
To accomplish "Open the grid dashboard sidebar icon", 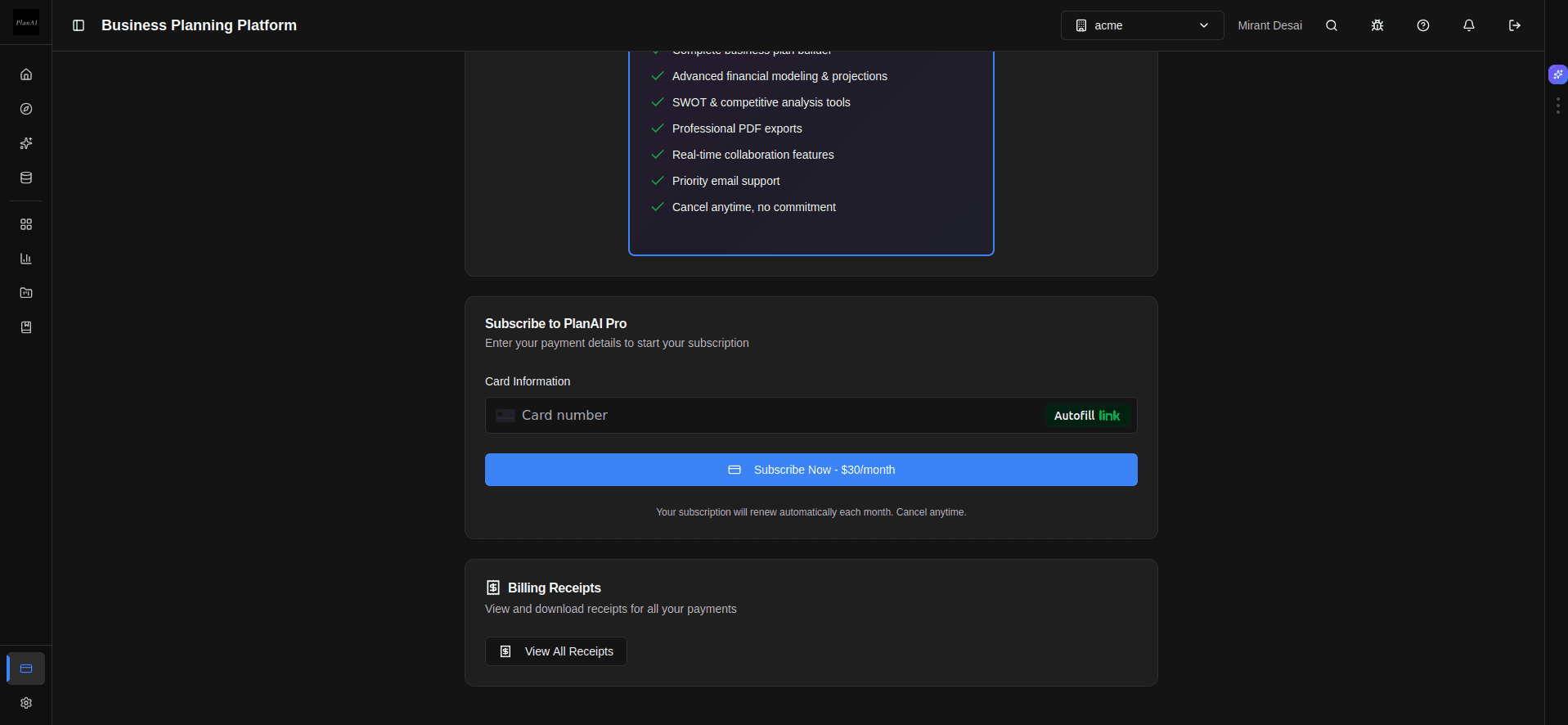I will point(26,224).
